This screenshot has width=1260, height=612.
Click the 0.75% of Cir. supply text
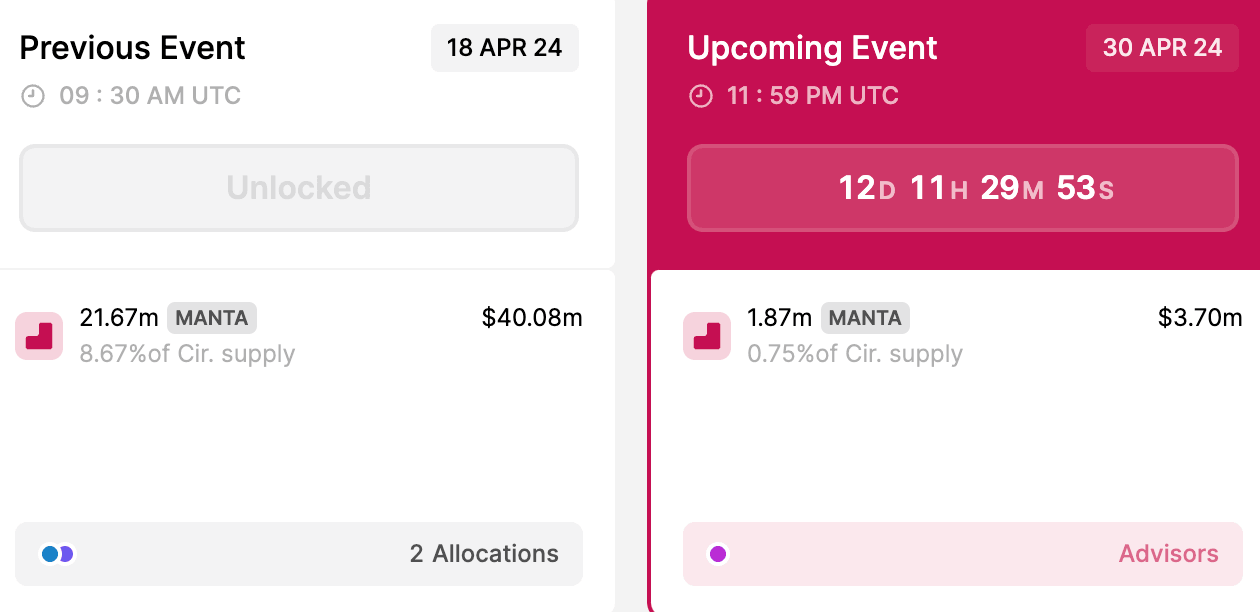(x=855, y=354)
